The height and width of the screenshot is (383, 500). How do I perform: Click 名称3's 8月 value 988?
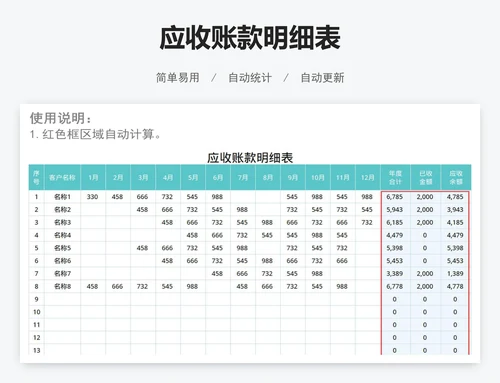(x=267, y=222)
